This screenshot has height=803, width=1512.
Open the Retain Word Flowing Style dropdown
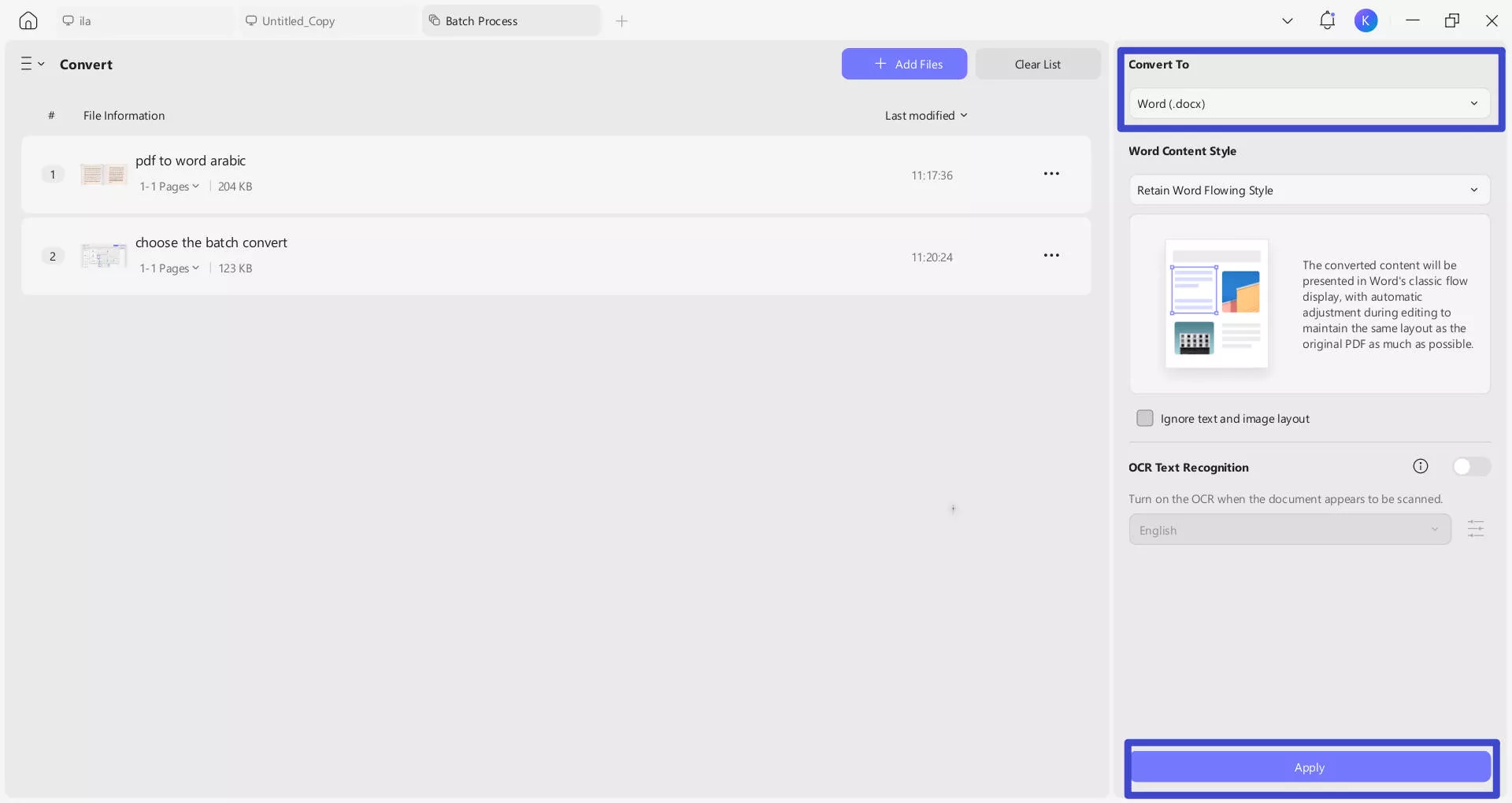1308,190
